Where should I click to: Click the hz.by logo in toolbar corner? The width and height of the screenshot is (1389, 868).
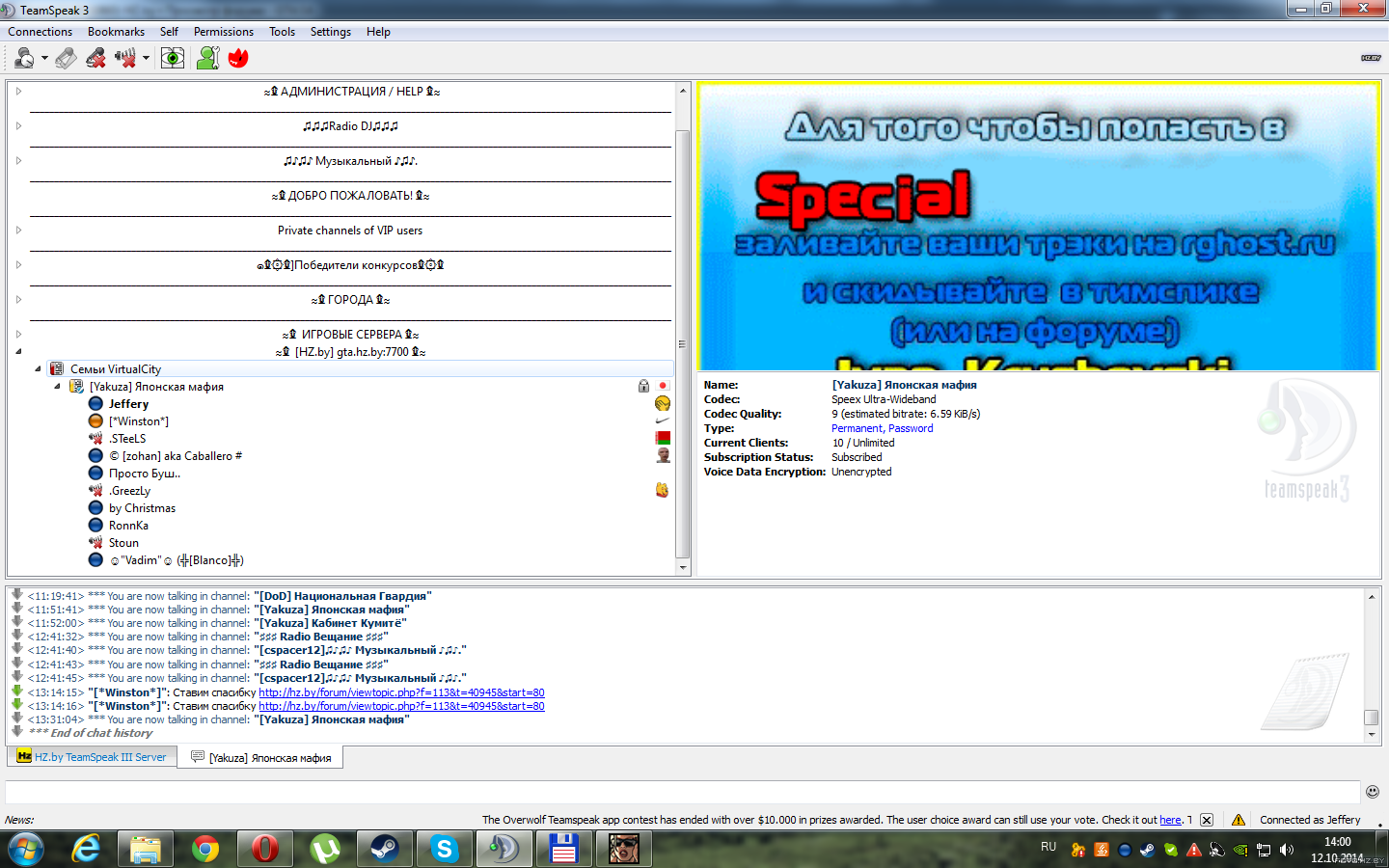(x=1371, y=58)
